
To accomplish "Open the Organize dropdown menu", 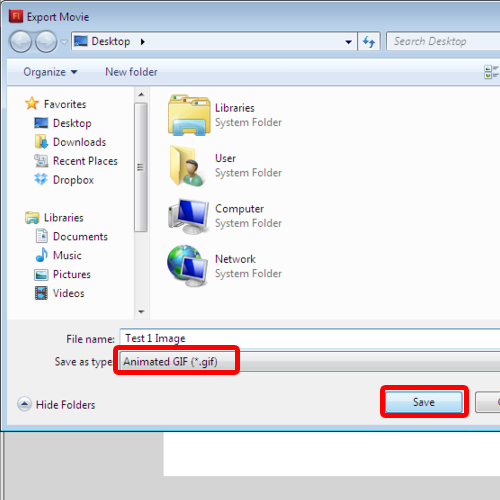I will [x=50, y=72].
